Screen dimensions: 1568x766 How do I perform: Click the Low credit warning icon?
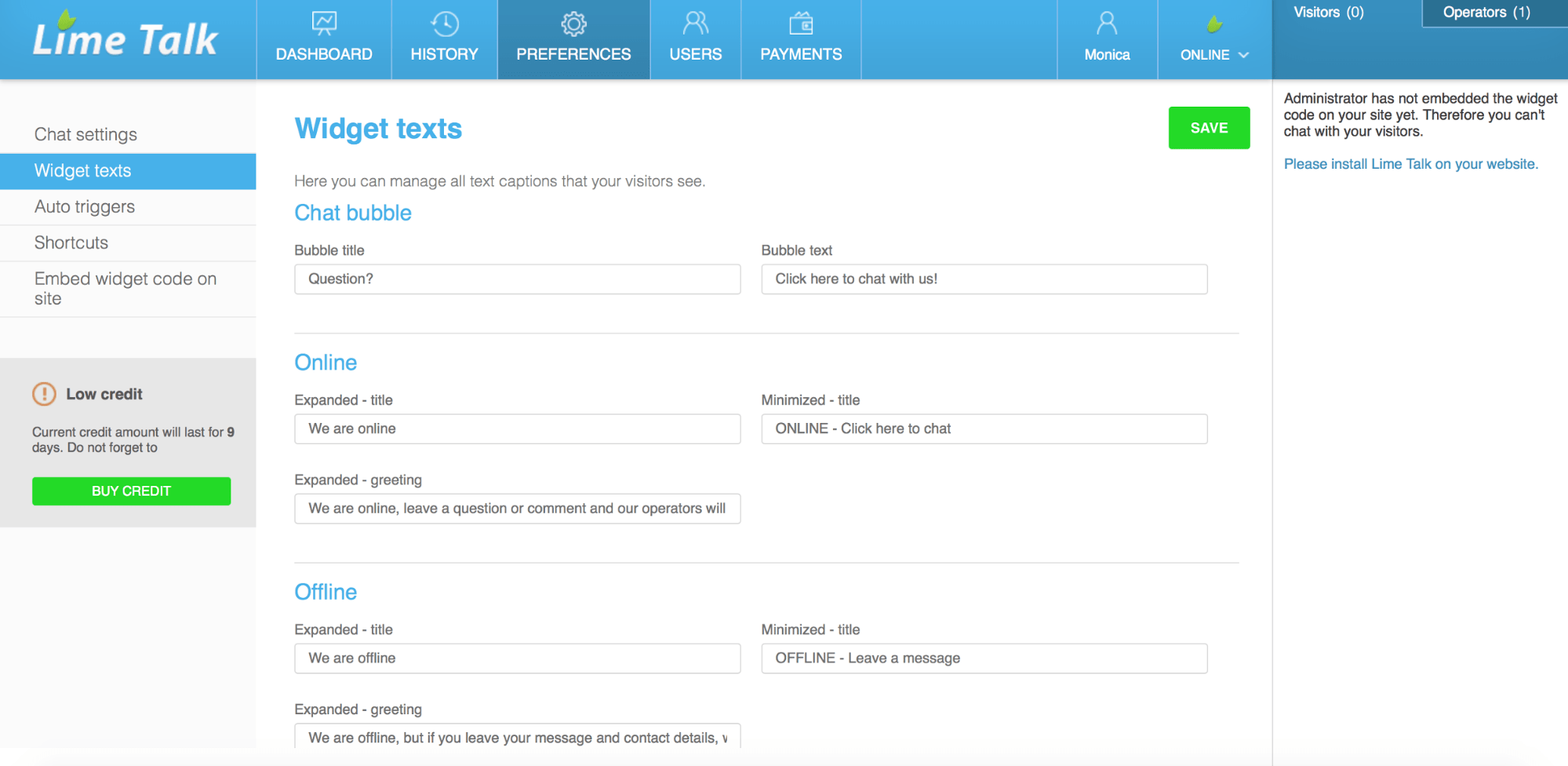pyautogui.click(x=44, y=394)
